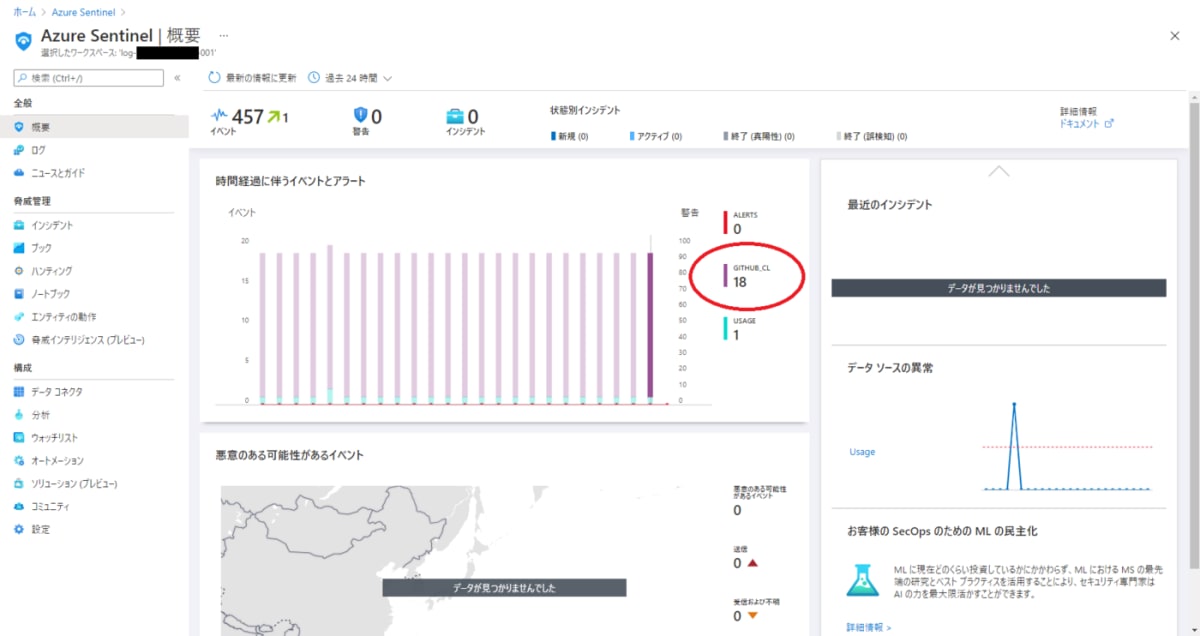Click the Azure Sentinel shield logo
Viewport: 1200px width, 636px height.
[x=24, y=42]
